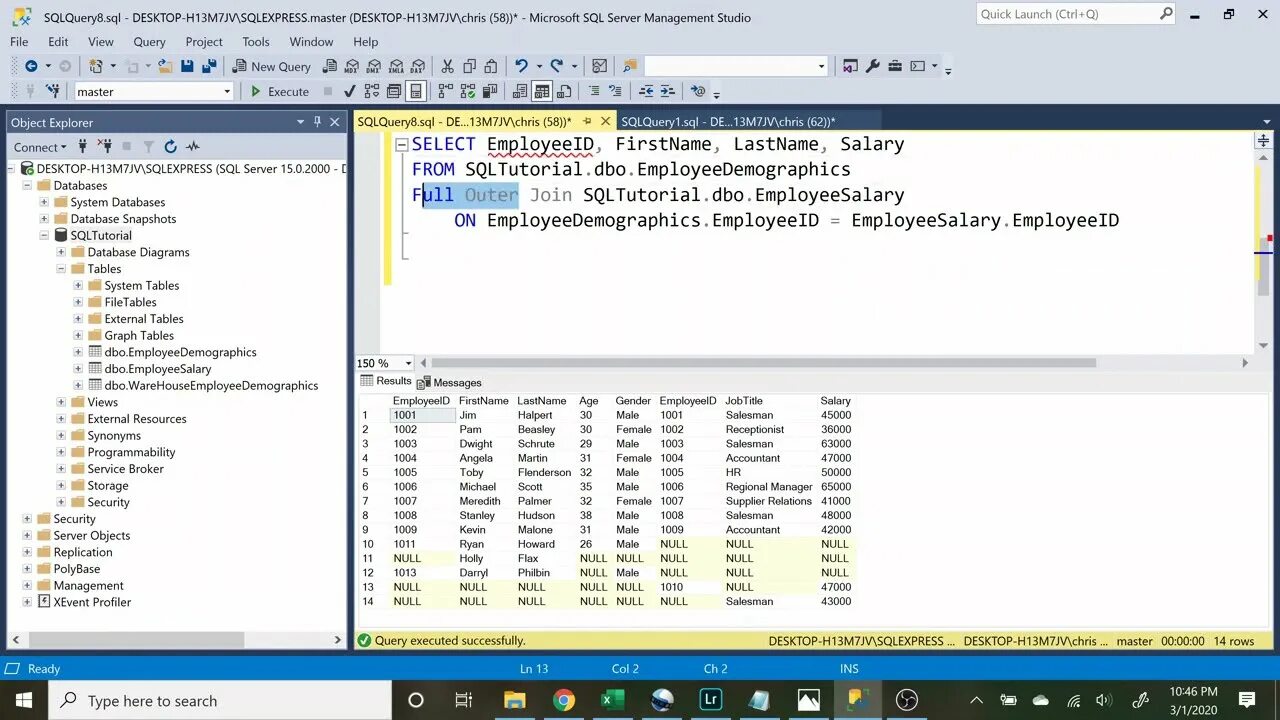Select the Results tab
This screenshot has width=1280, height=720.
386,381
